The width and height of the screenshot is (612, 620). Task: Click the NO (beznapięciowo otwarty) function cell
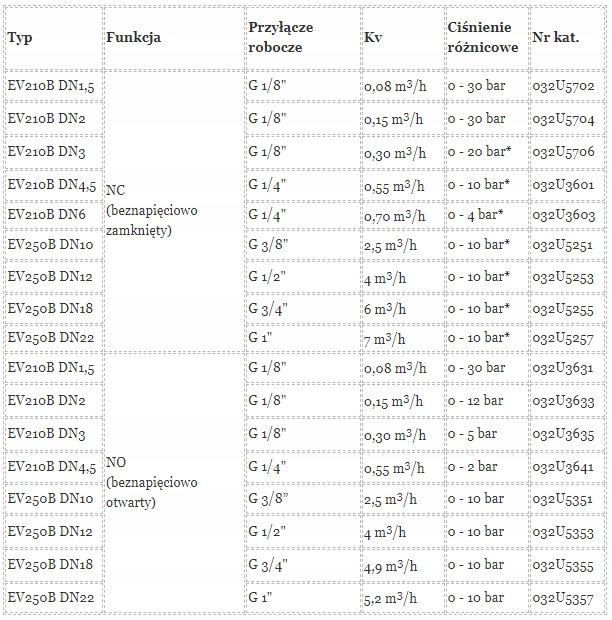point(151,482)
